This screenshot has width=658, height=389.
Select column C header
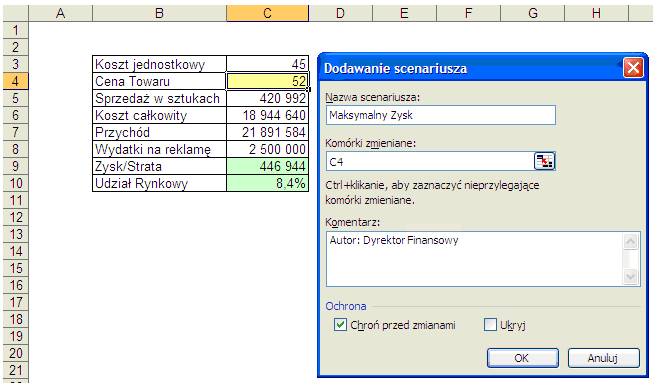coord(267,13)
